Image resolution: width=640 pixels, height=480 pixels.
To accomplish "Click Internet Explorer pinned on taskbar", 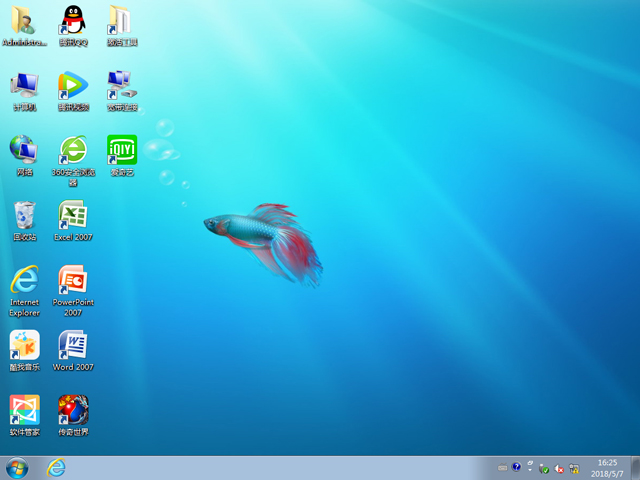I will 57,468.
